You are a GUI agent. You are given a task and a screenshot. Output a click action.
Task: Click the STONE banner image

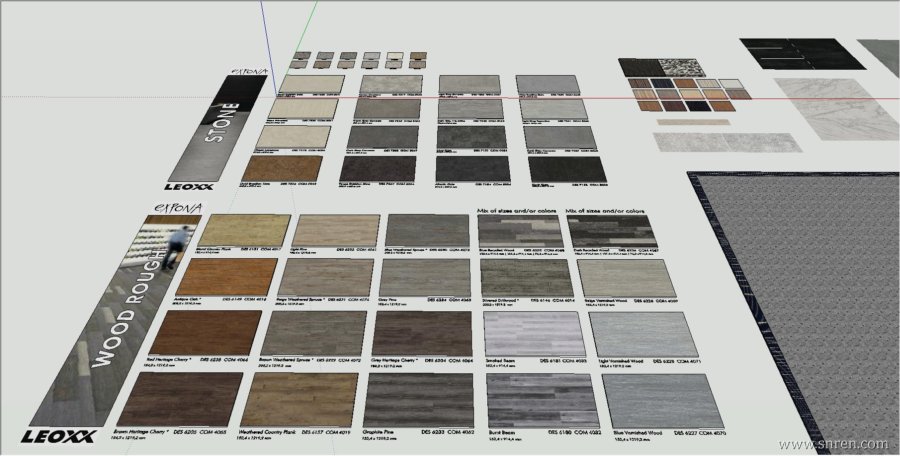218,128
